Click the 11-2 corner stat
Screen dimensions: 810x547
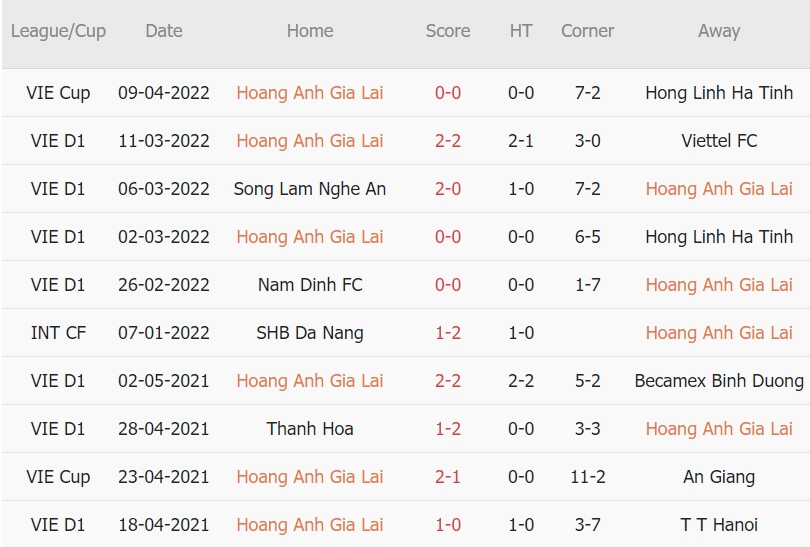pos(587,477)
